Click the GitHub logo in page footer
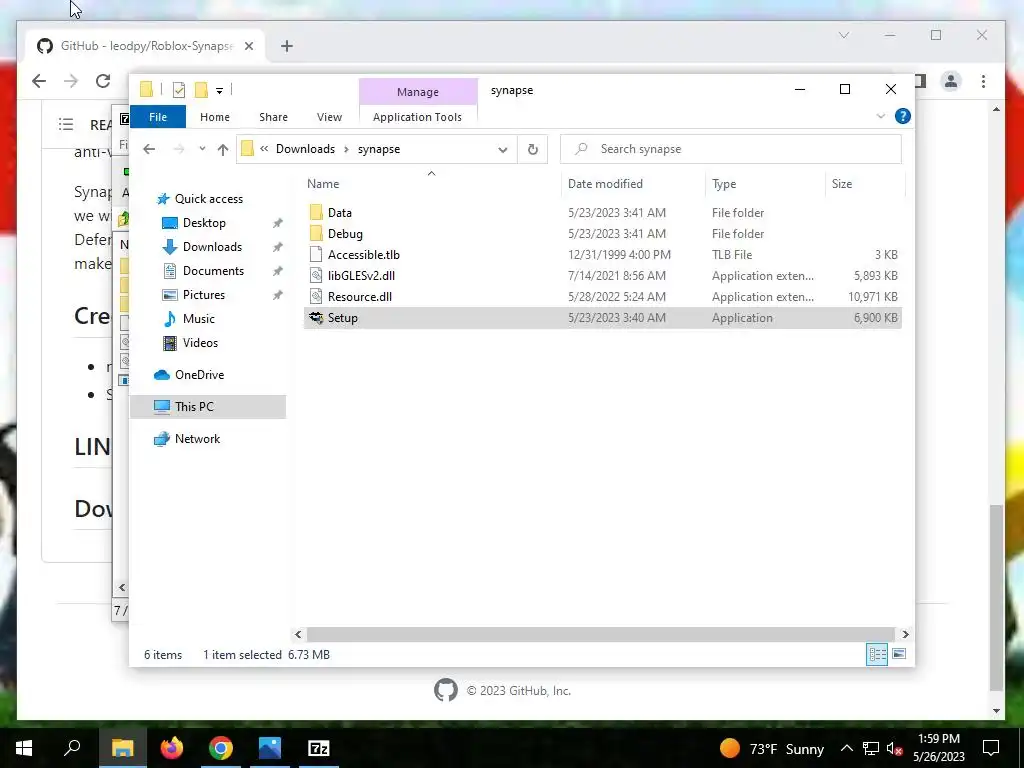The width and height of the screenshot is (1024, 768). click(446, 690)
